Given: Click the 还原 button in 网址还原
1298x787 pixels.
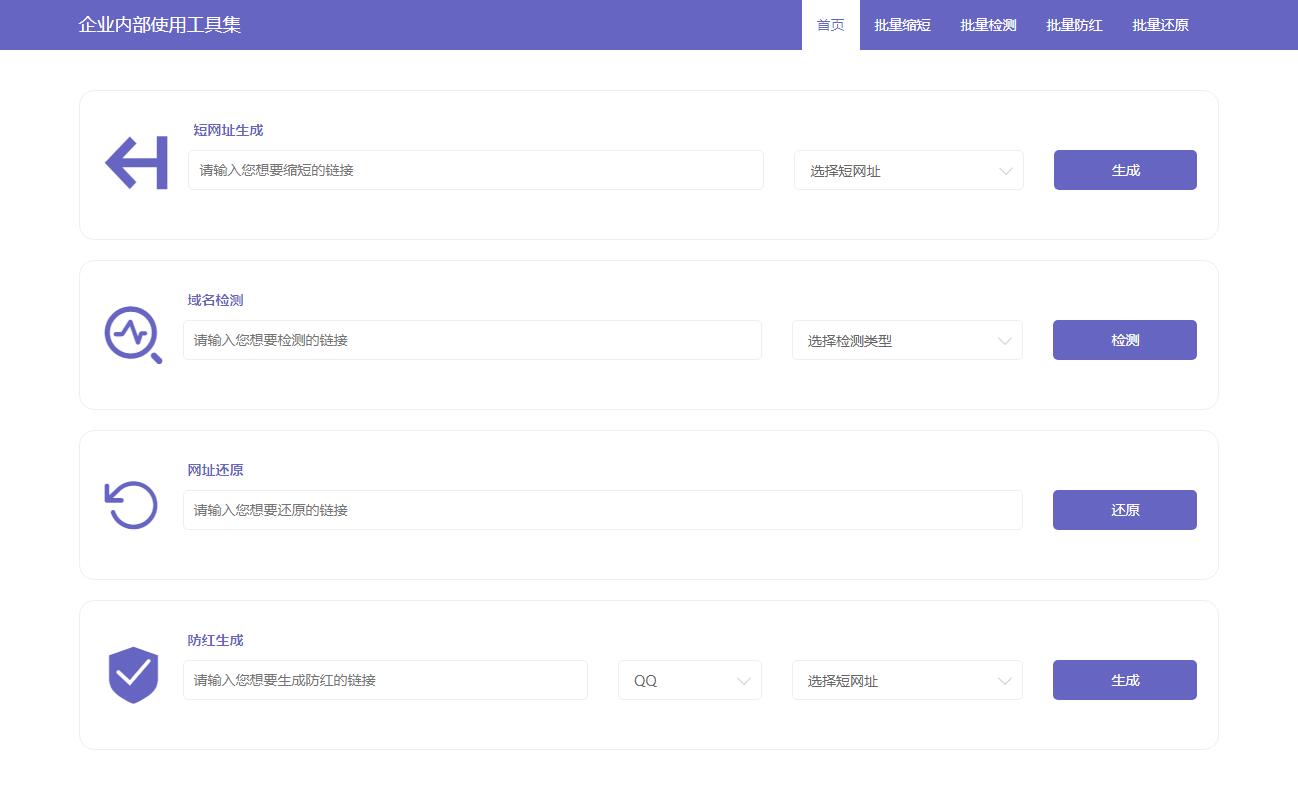Looking at the screenshot, I should point(1124,510).
